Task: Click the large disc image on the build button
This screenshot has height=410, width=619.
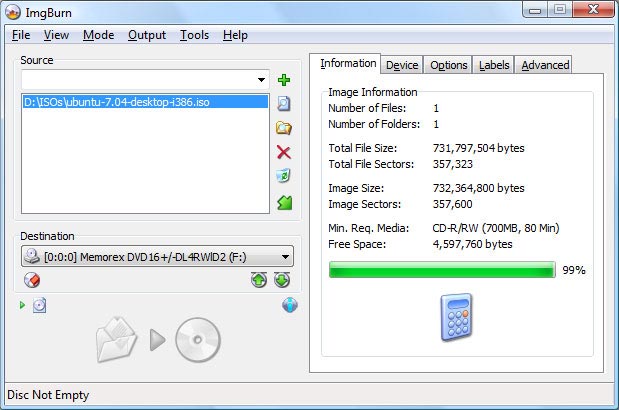Action: coord(198,340)
